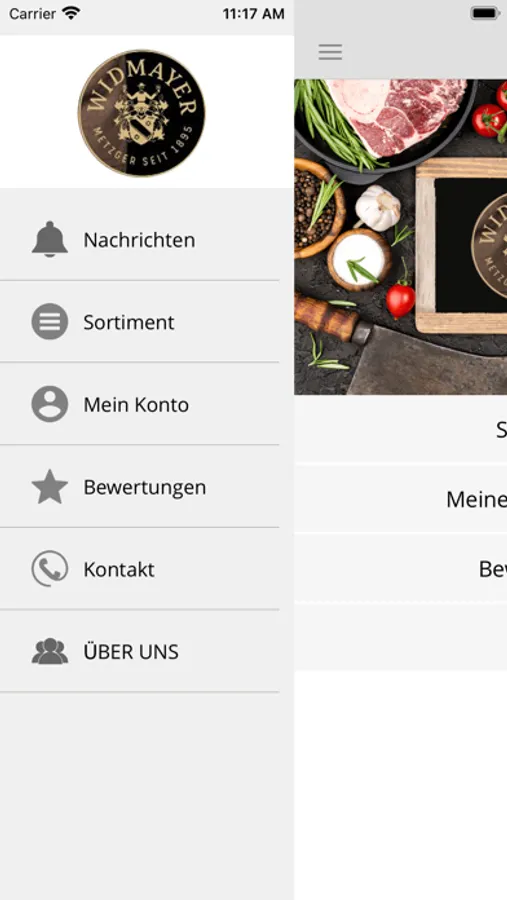
Task: Select Mein Konto text label
Action: [136, 405]
